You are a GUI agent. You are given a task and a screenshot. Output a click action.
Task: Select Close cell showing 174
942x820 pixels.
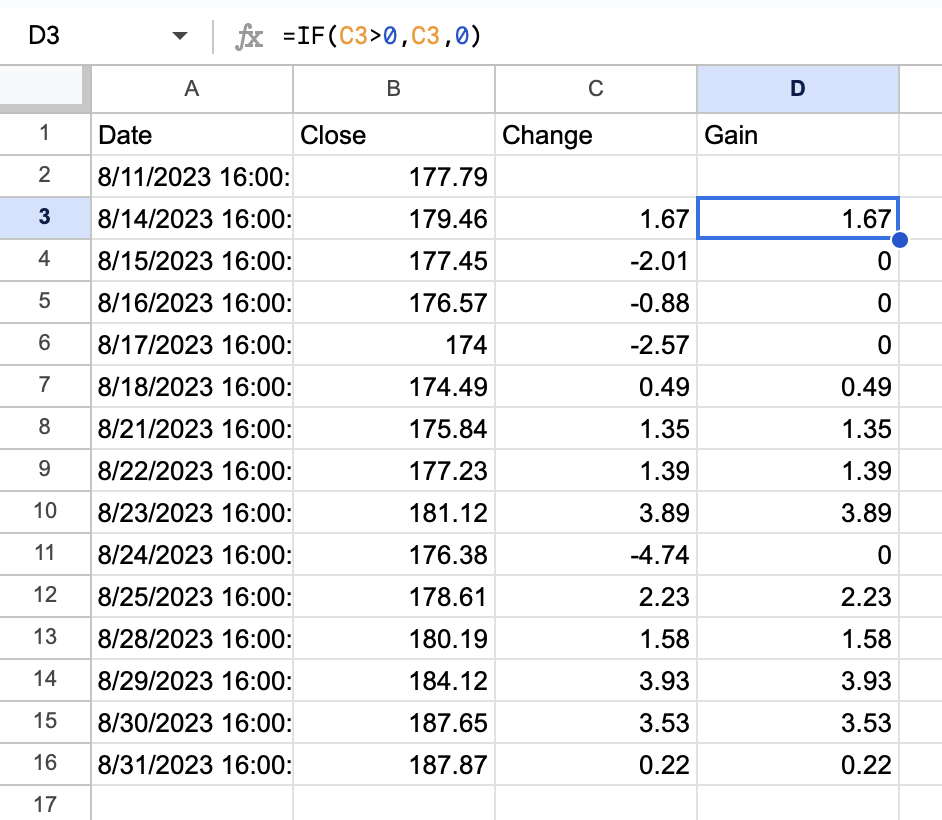pyautogui.click(x=394, y=345)
